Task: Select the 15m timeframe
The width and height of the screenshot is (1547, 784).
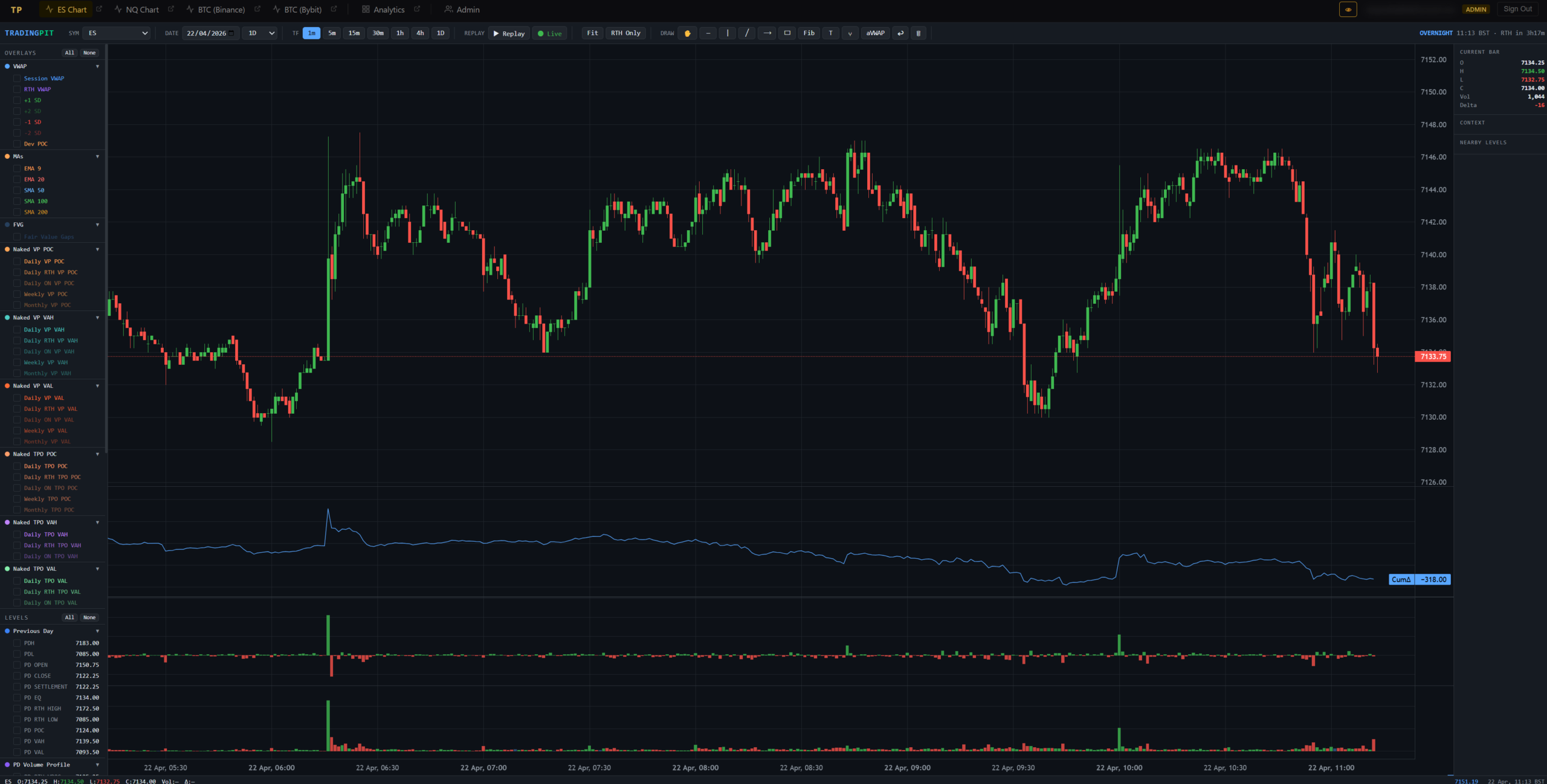Action: (x=354, y=33)
